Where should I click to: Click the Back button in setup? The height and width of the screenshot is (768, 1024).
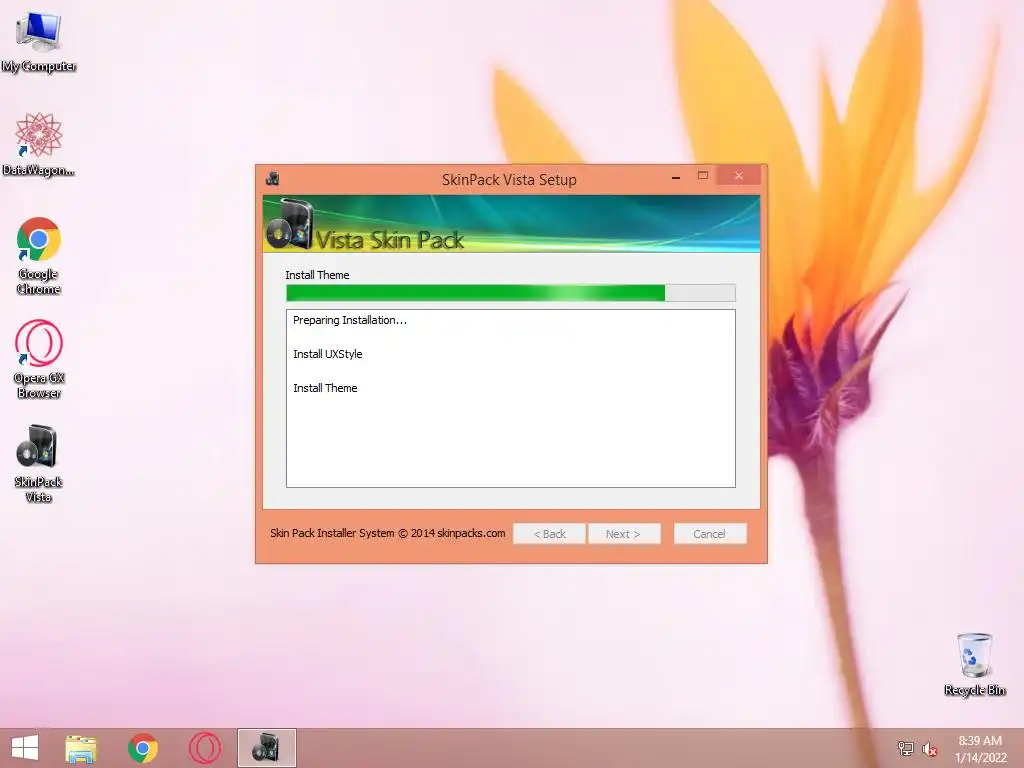pyautogui.click(x=549, y=534)
